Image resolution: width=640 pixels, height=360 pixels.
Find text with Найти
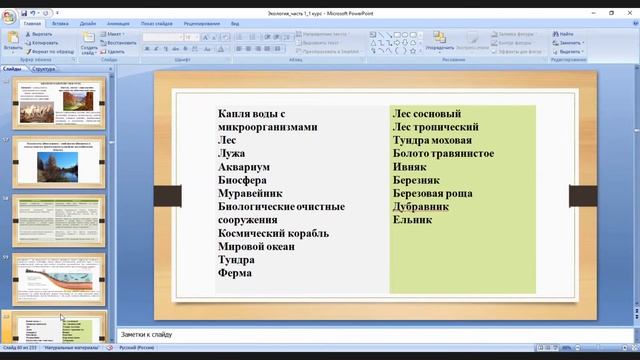point(563,34)
